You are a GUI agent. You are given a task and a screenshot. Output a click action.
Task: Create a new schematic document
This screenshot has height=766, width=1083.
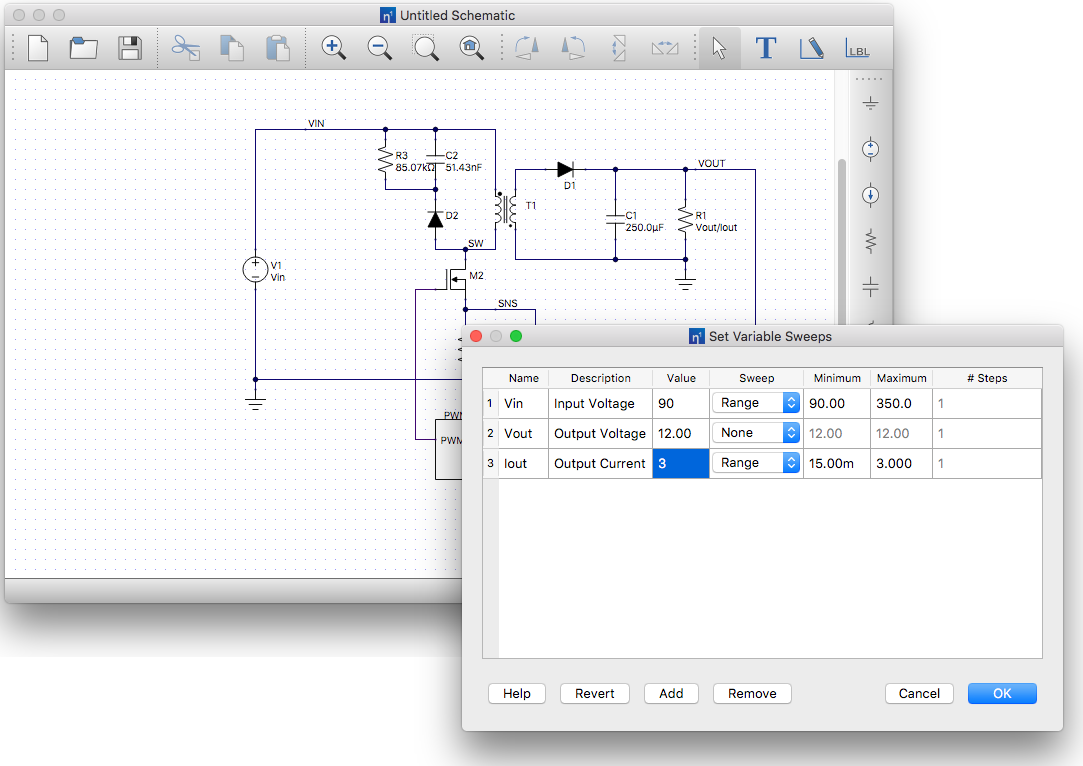point(39,48)
